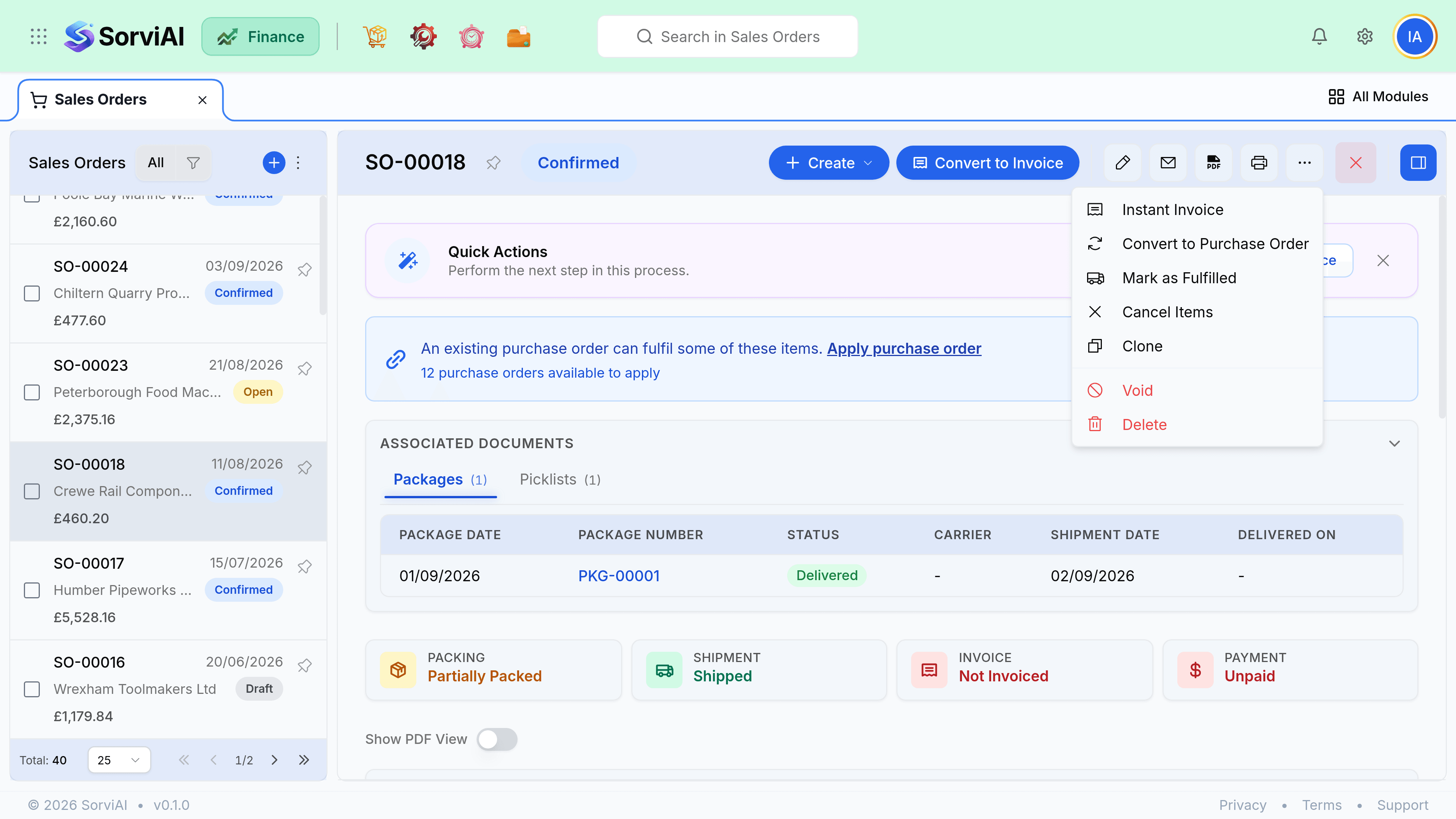Check the SO-00018 Crewe Rail checkbox
This screenshot has height=819, width=1456.
pos(31,491)
